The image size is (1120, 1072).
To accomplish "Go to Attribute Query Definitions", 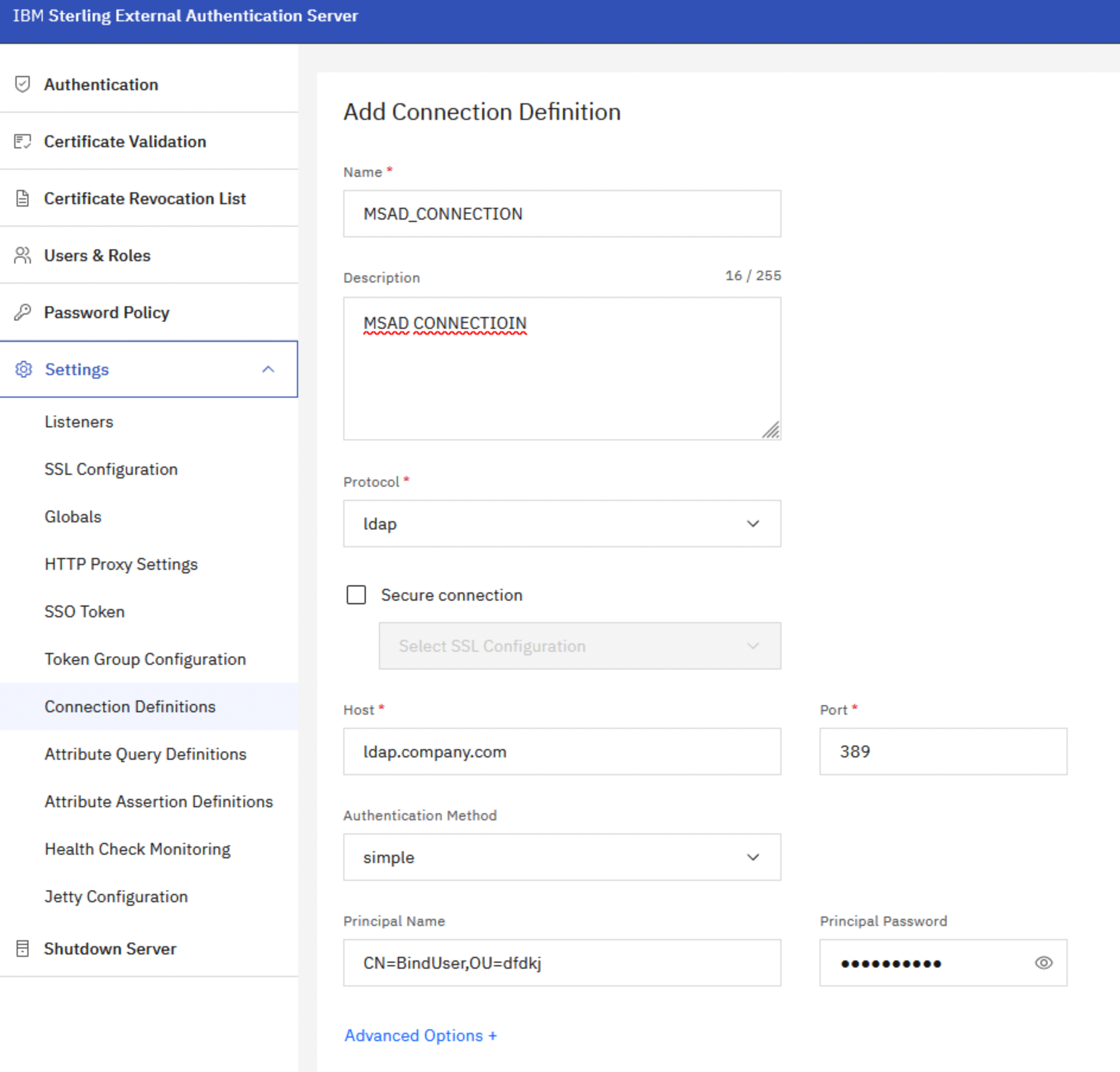I will (x=149, y=754).
